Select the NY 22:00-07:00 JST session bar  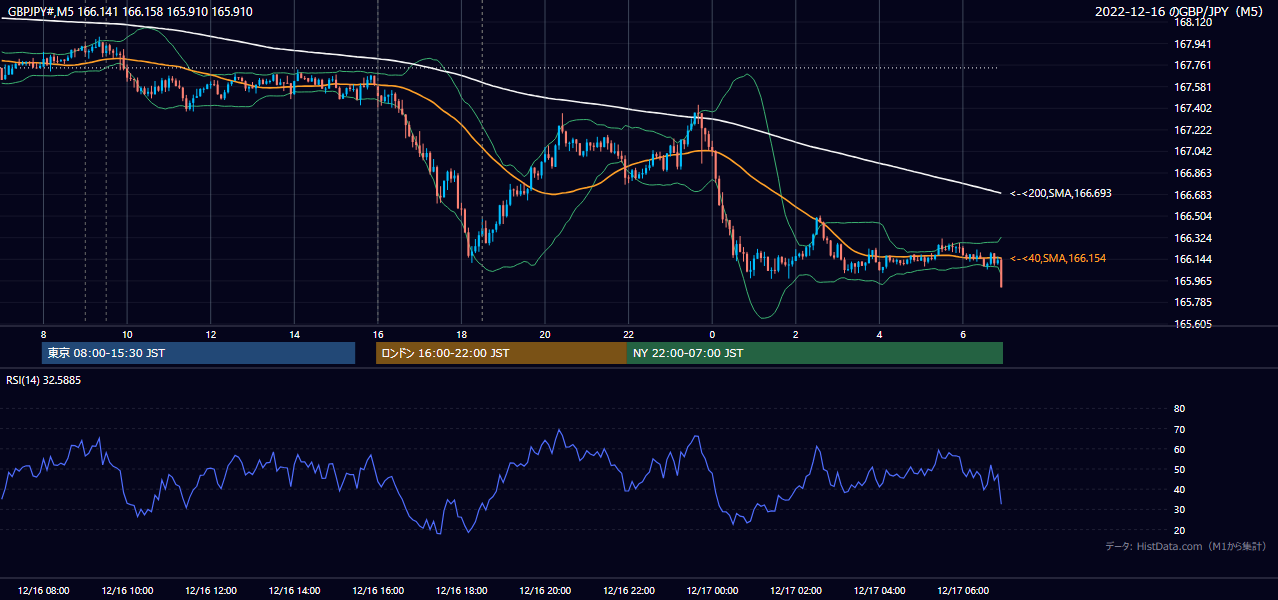tap(815, 353)
